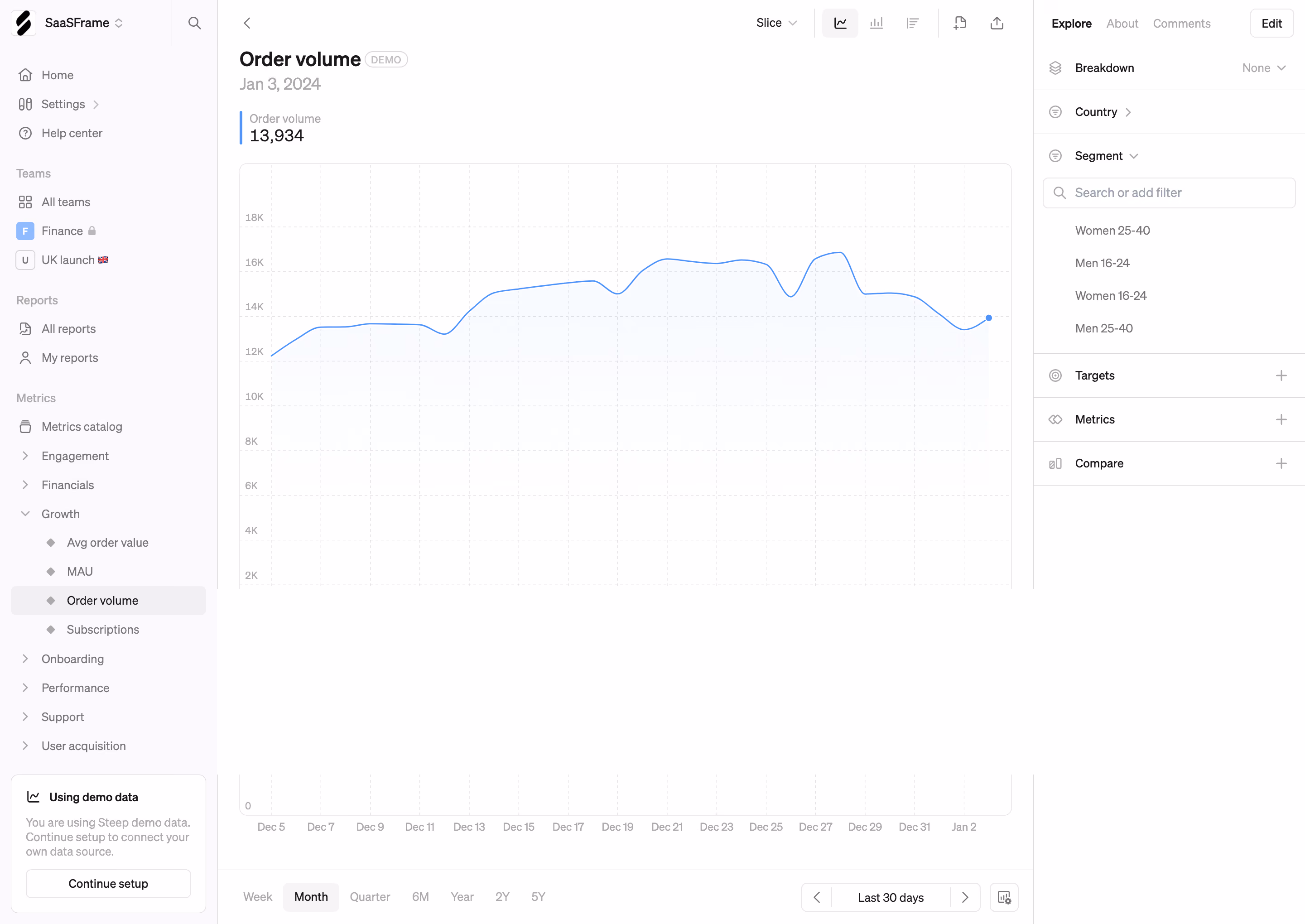Switch to the About tab

tap(1122, 24)
